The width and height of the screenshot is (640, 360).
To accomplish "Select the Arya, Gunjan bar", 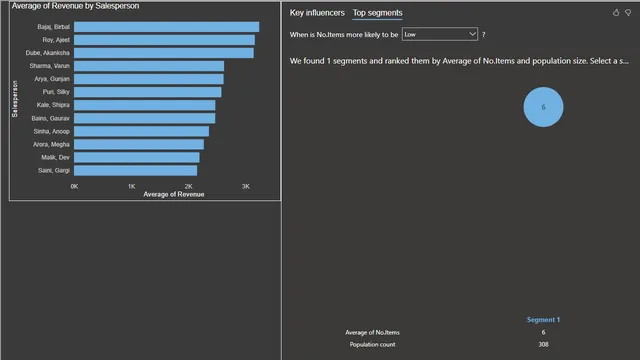I will (149, 79).
